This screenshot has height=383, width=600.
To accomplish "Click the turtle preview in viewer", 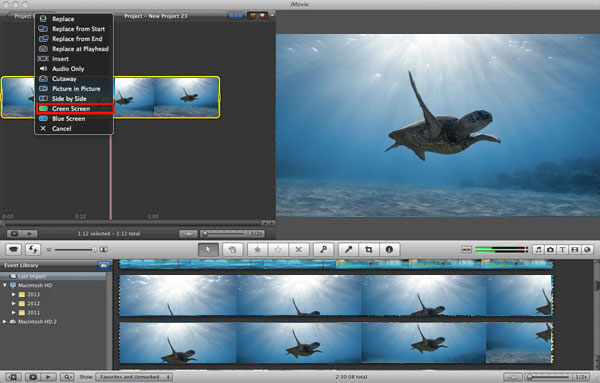I will pyautogui.click(x=438, y=125).
